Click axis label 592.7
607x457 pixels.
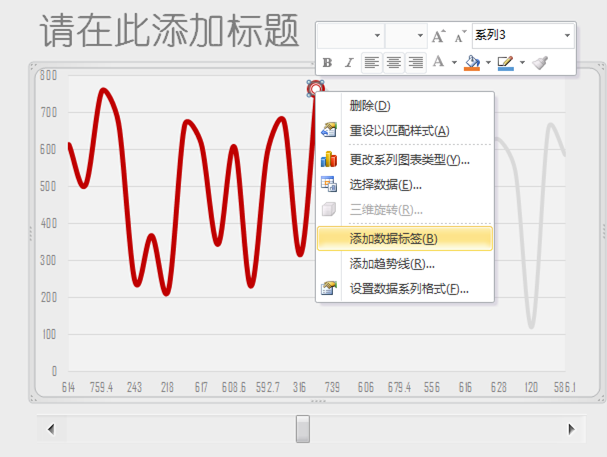point(267,387)
